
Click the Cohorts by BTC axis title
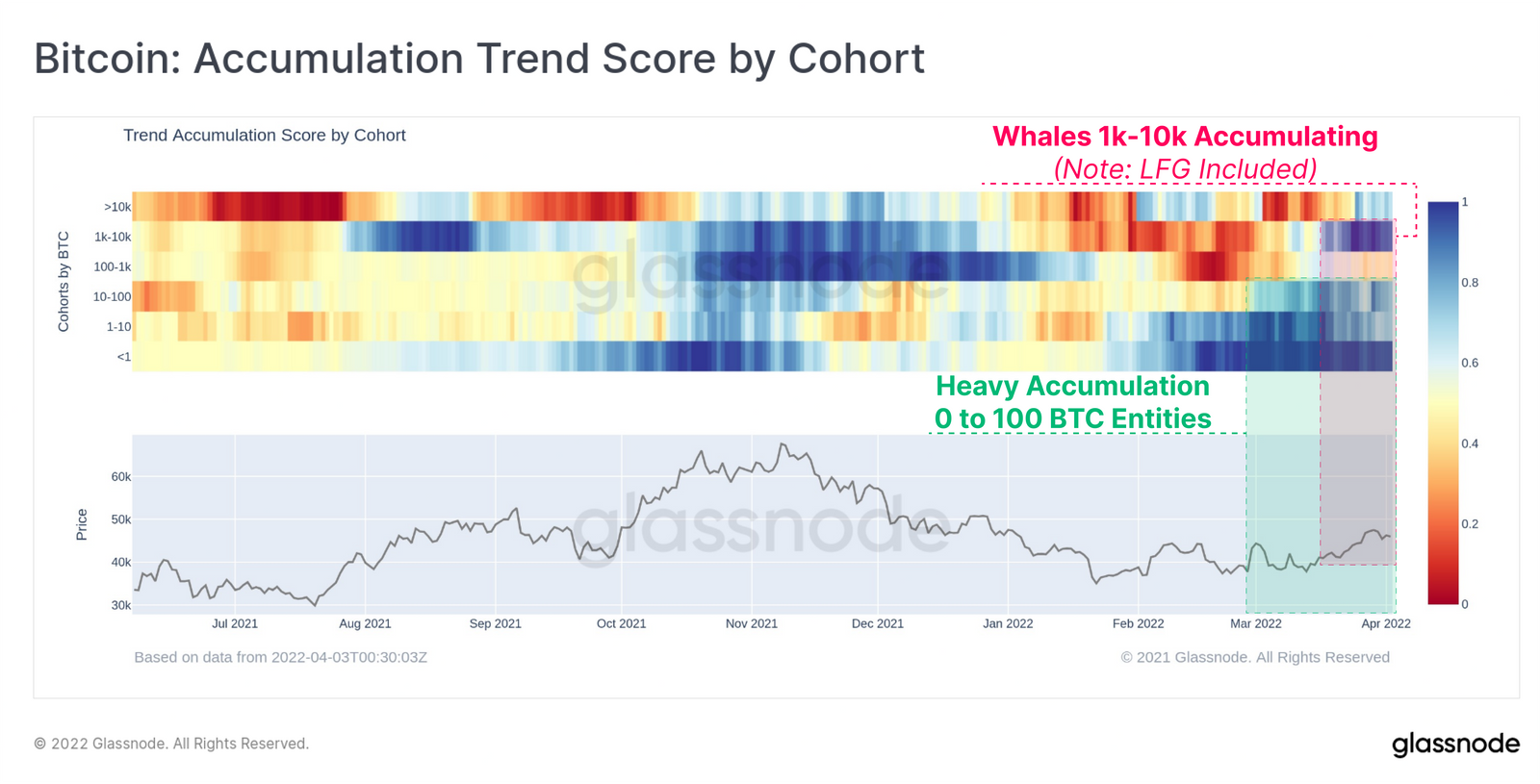[x=64, y=282]
